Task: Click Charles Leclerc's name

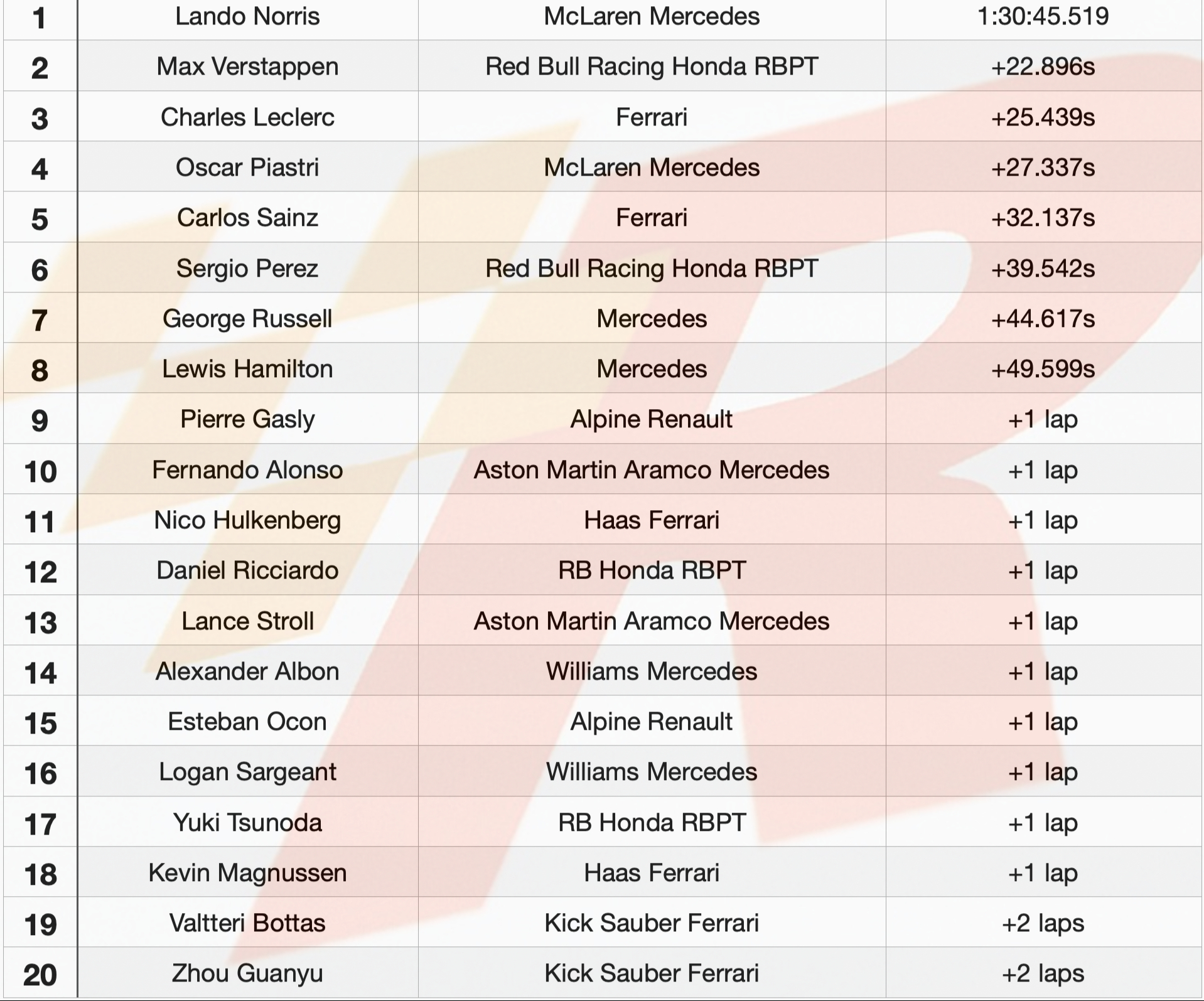Action: pyautogui.click(x=247, y=117)
